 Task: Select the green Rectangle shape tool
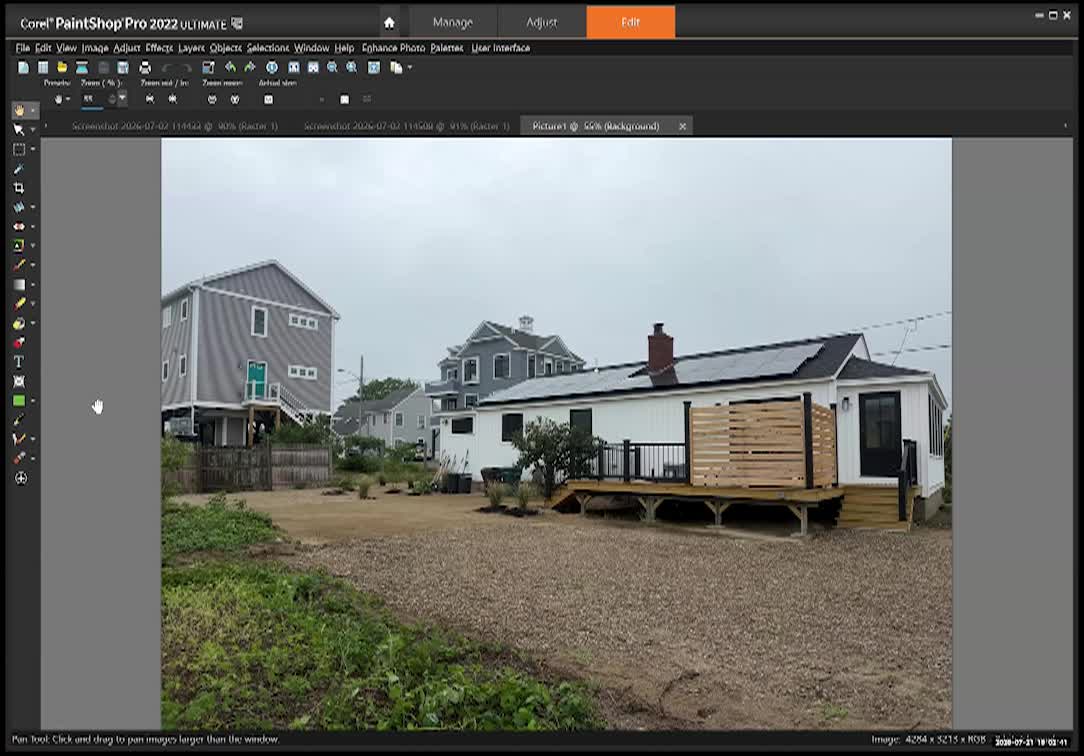(19, 401)
